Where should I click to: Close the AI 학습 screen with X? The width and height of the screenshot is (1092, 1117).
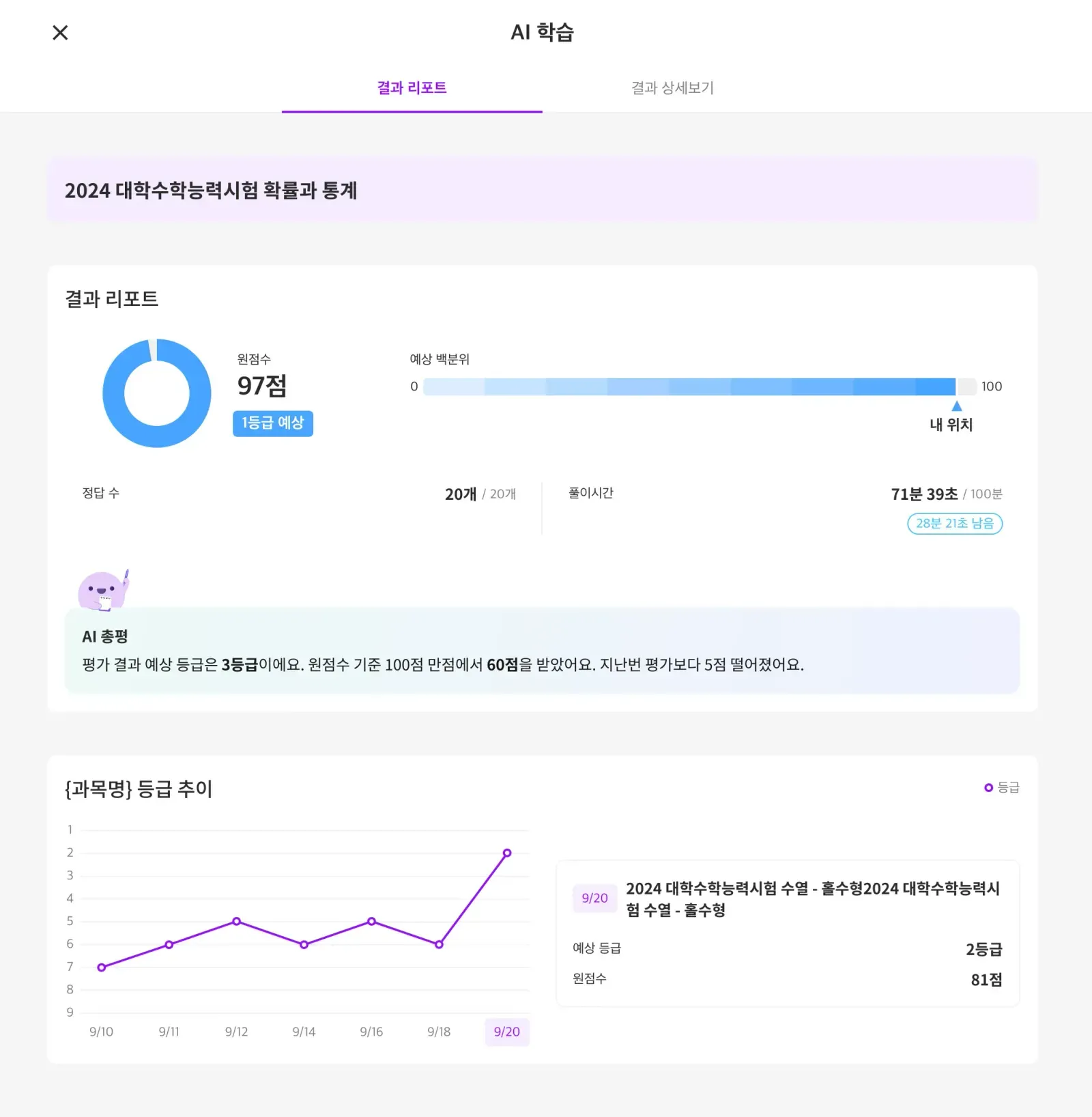click(x=60, y=32)
